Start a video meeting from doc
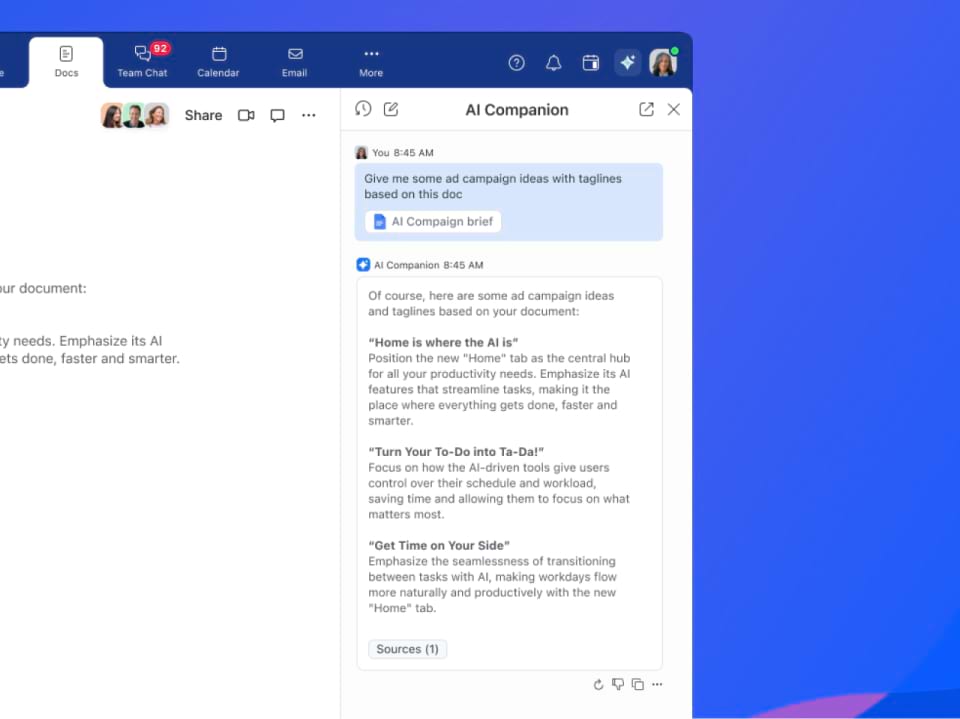Viewport: 960px width, 719px height. (x=246, y=115)
